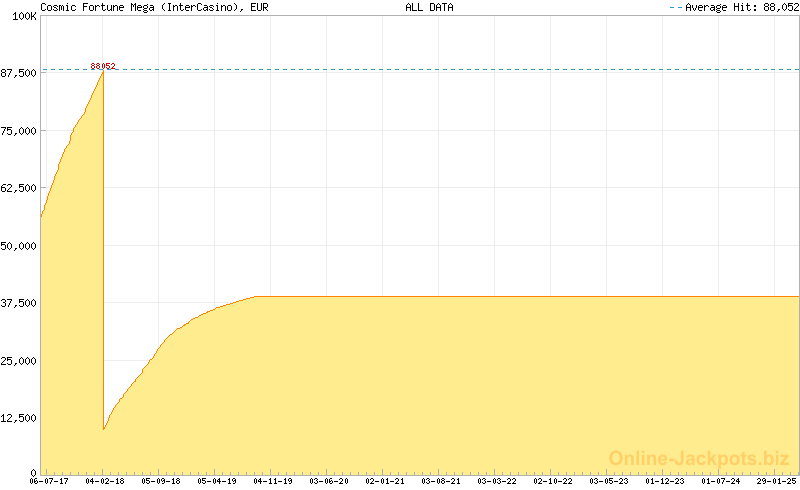
Task: Click the 87,500 y-axis label
Action: point(20,74)
